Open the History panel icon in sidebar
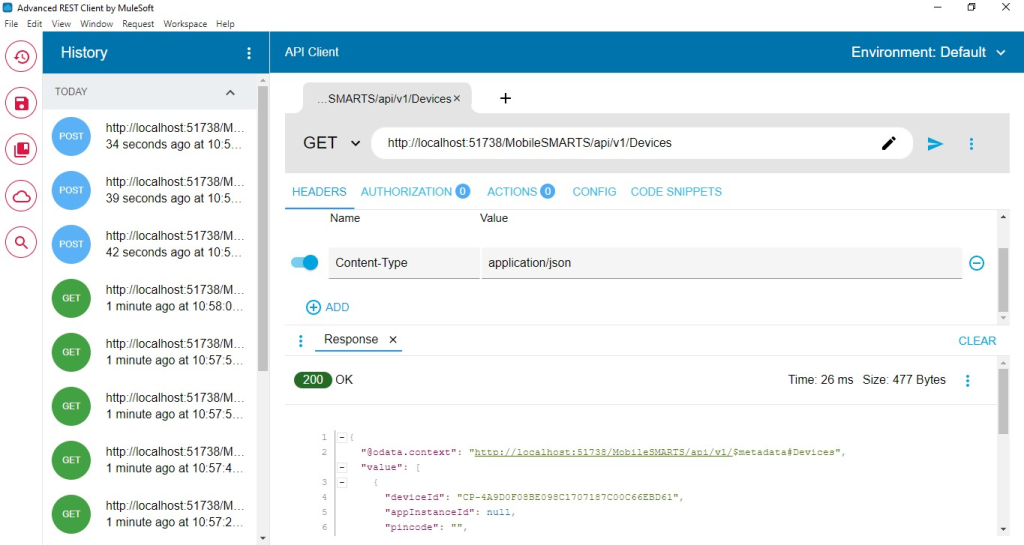 21,57
